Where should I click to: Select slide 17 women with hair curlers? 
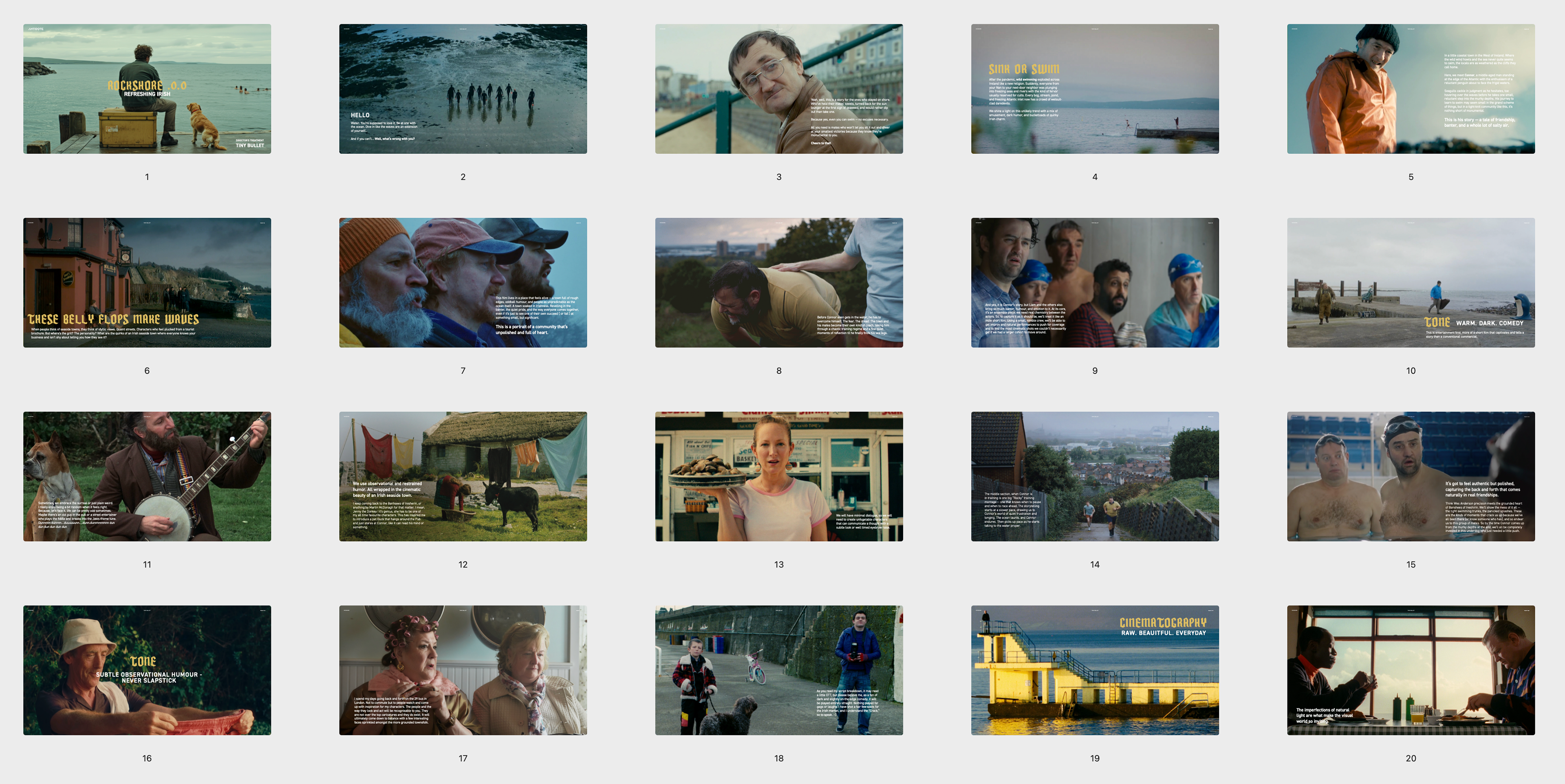tap(463, 670)
